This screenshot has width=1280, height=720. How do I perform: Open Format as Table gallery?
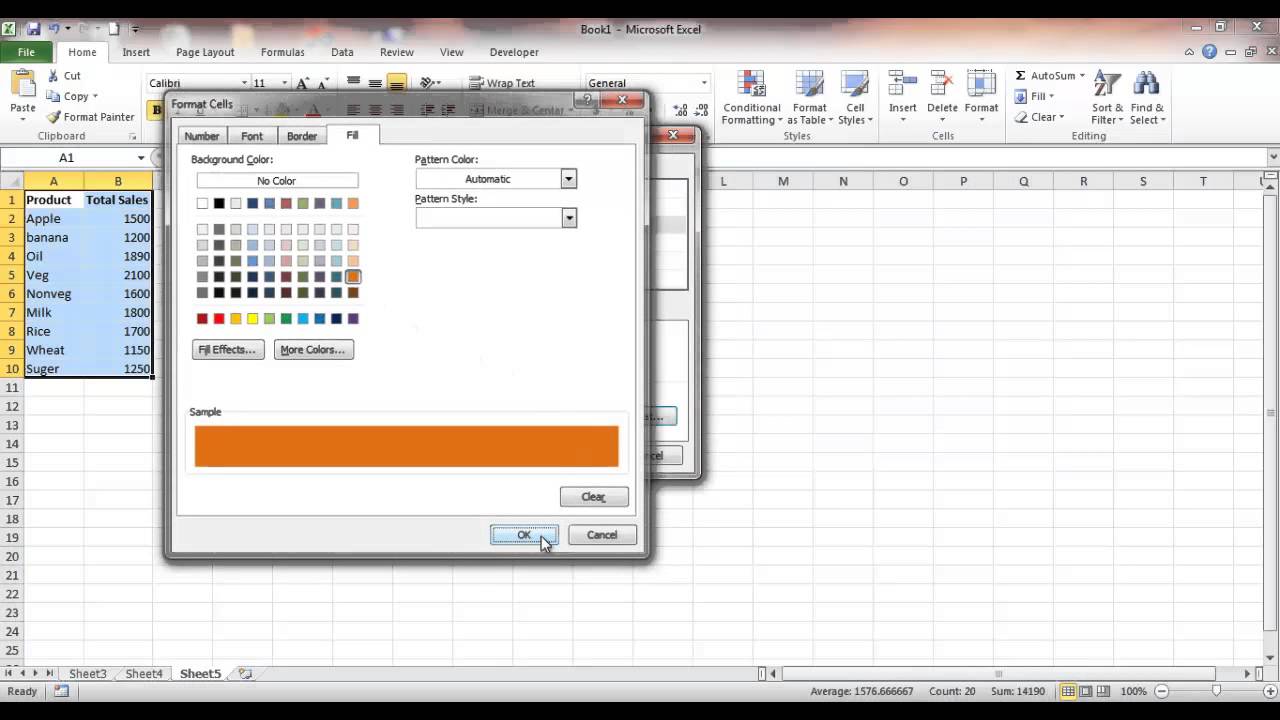pos(809,98)
